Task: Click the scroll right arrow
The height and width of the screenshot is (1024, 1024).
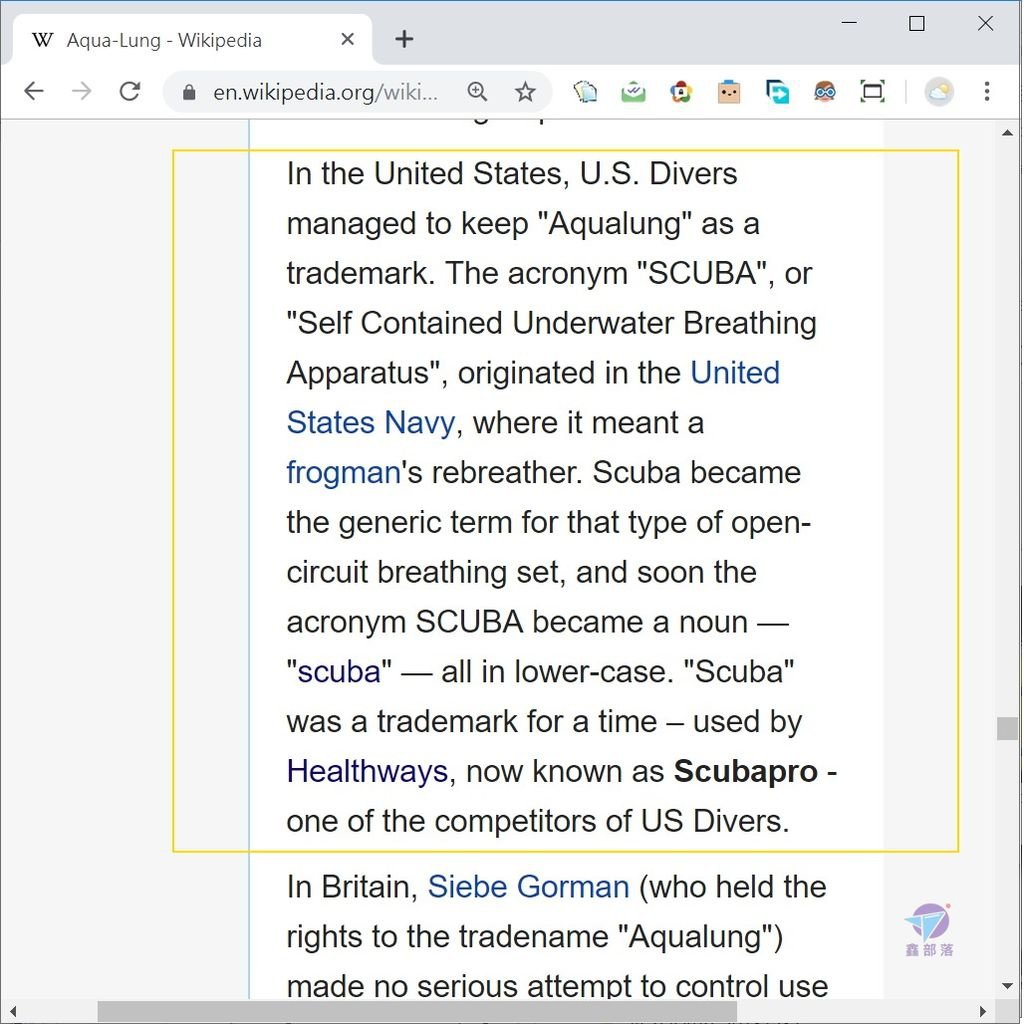Action: (x=983, y=1012)
